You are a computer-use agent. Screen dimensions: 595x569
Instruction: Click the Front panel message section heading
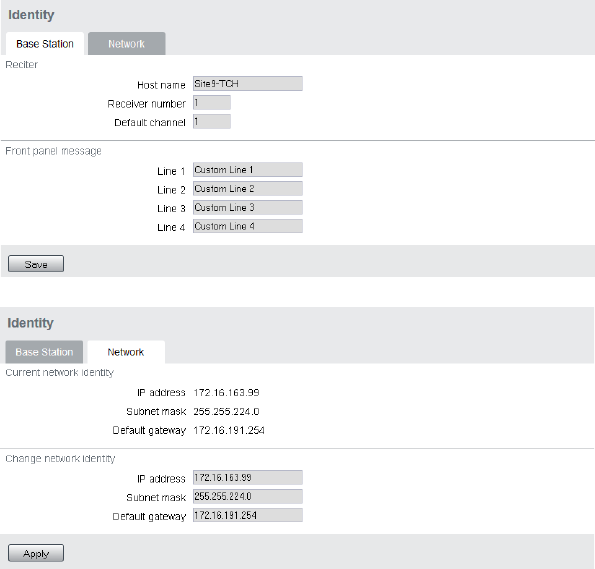pyautogui.click(x=53, y=151)
